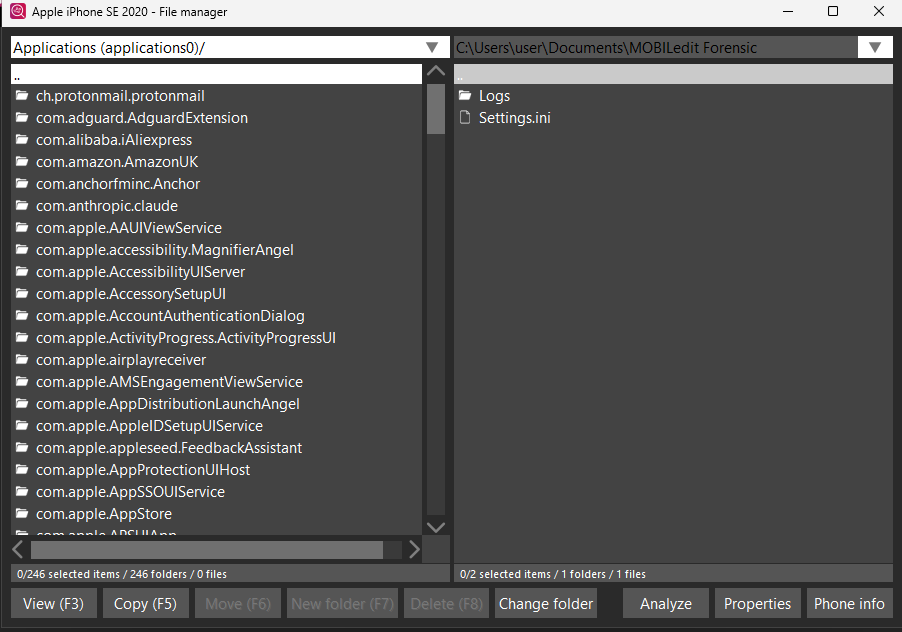Select the Settings.ini file name

[x=515, y=117]
